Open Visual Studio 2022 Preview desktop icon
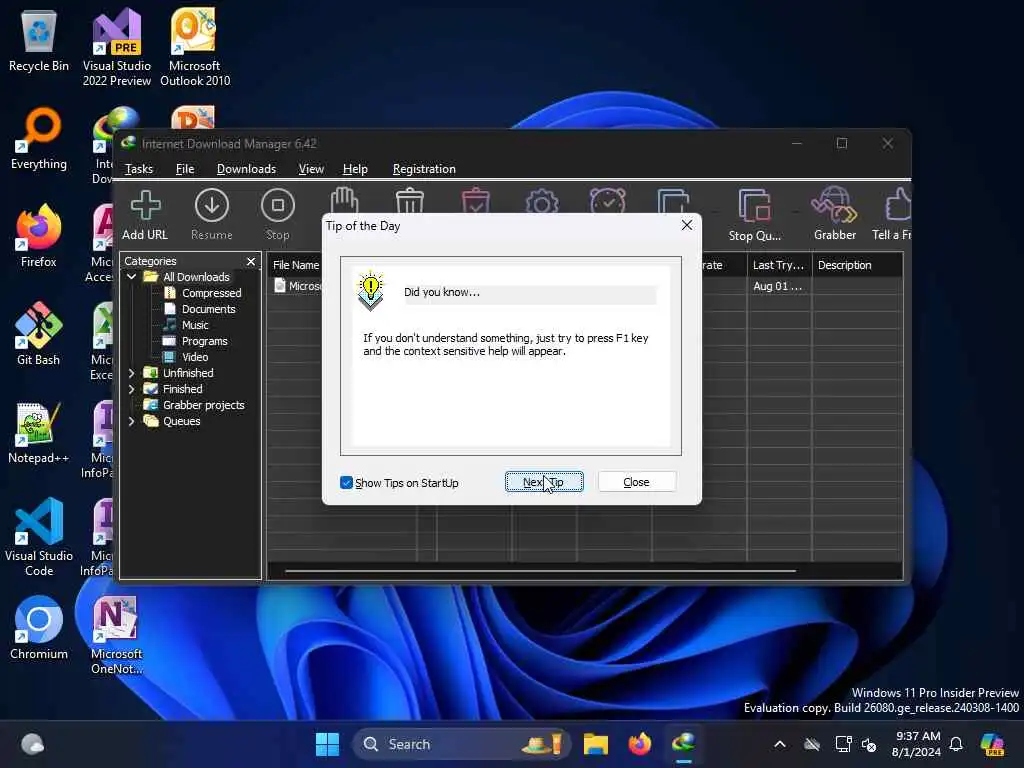1024x768 pixels. point(117,47)
